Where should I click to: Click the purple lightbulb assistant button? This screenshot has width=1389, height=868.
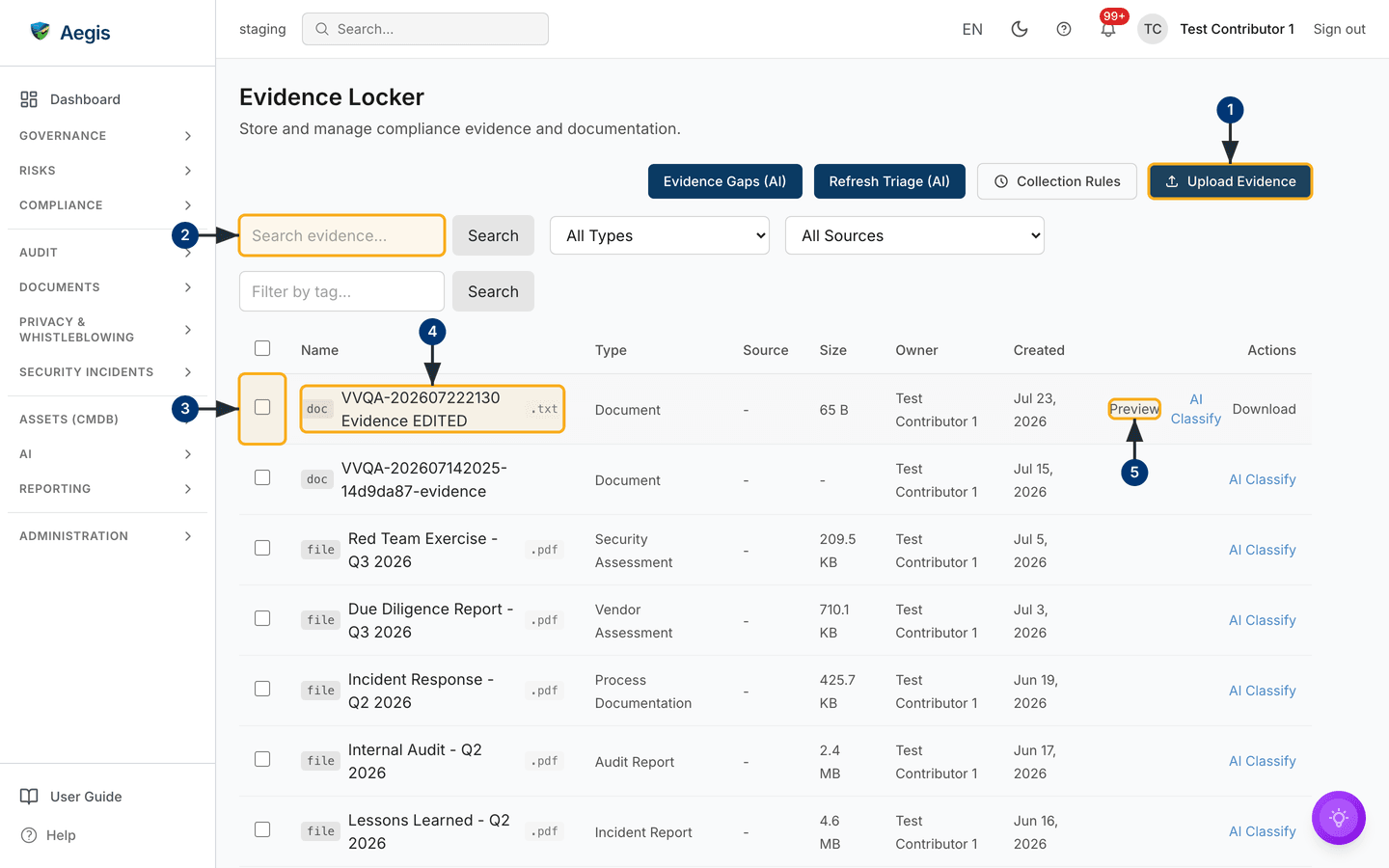click(x=1338, y=818)
